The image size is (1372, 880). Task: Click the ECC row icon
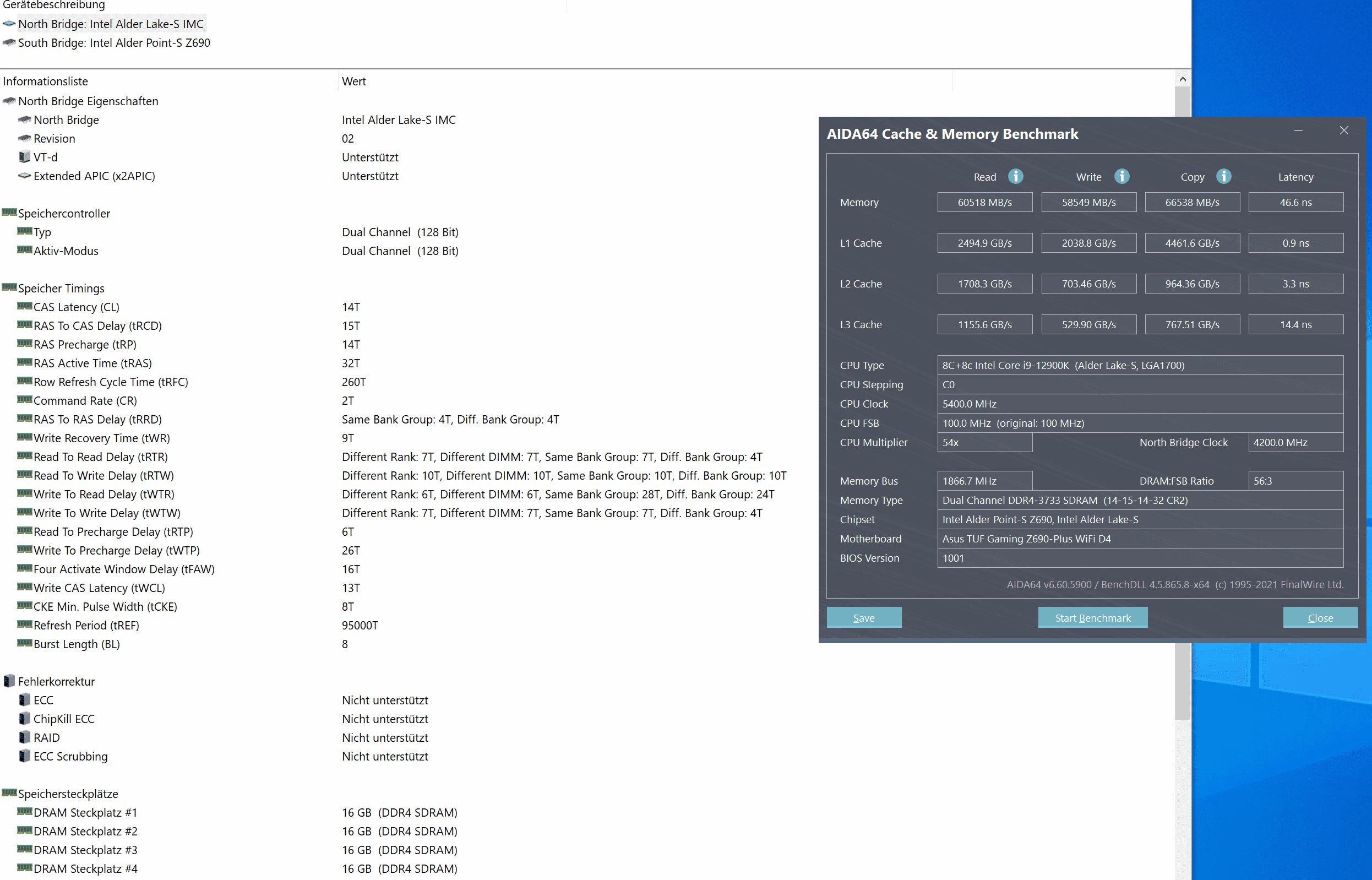25,700
